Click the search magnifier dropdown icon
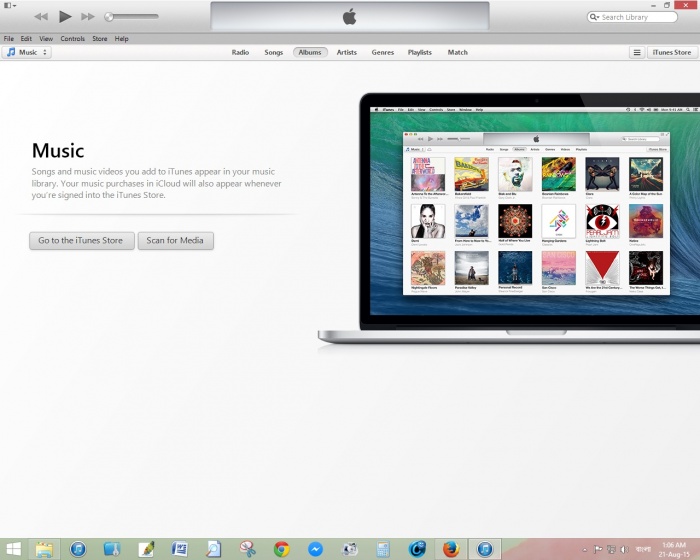This screenshot has height=560, width=700. click(595, 17)
